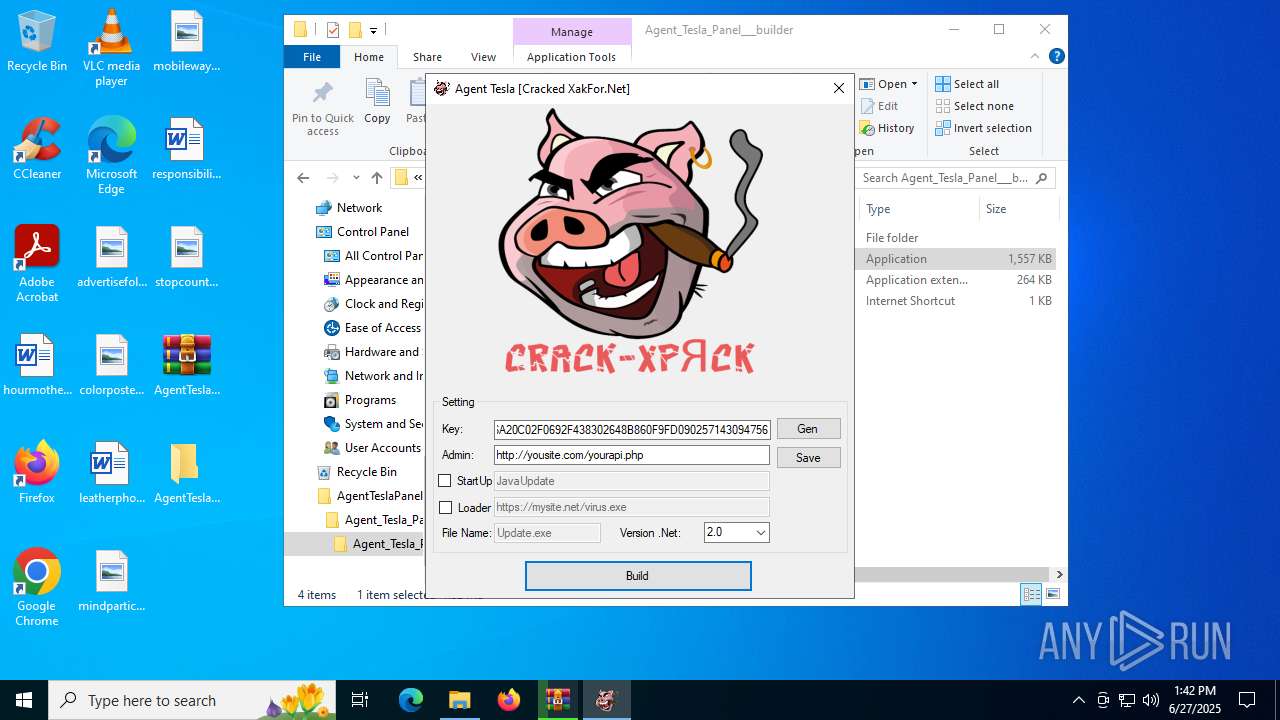
Task: Click Invert selection in ribbon
Action: 983,128
